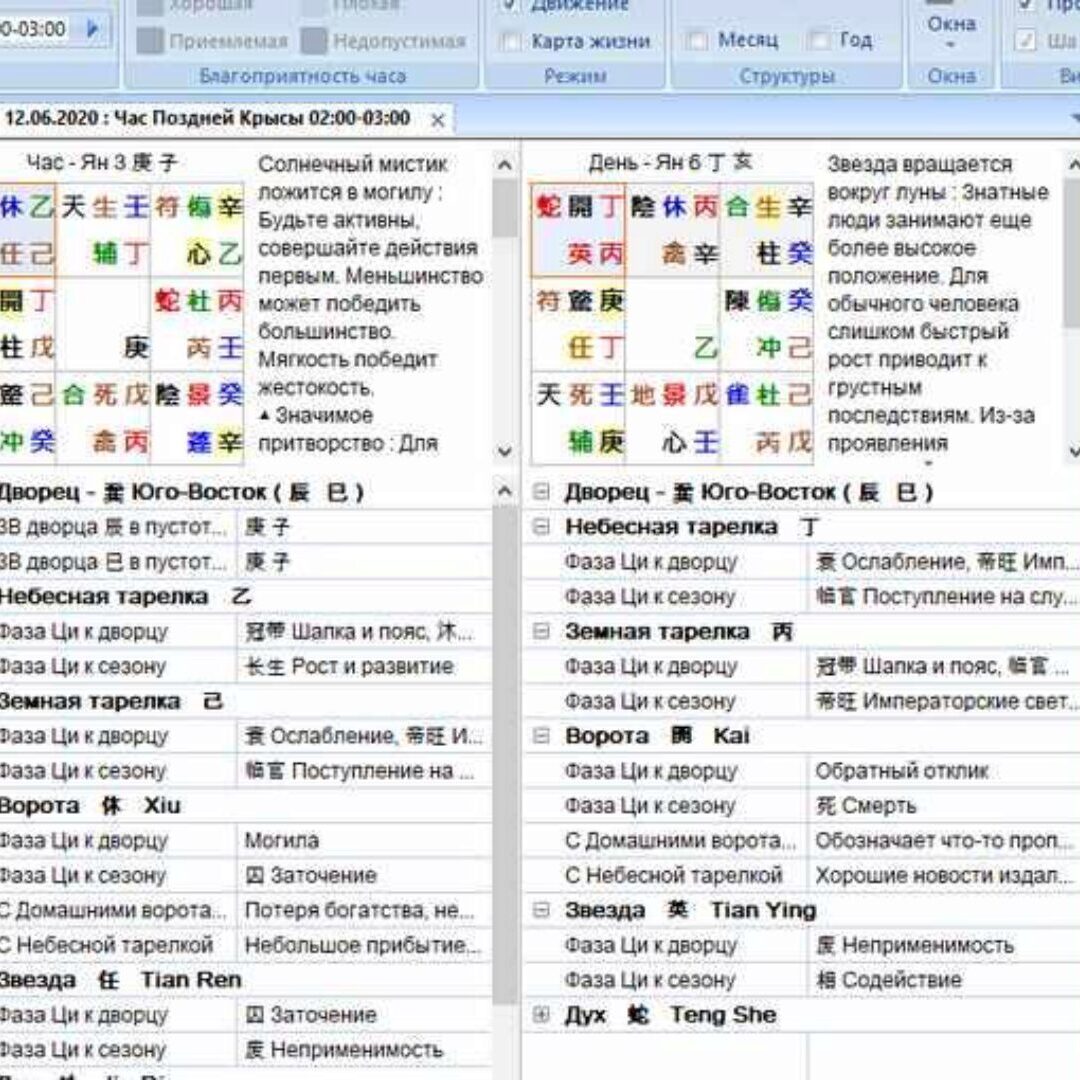Collapse the Земная тарелка section in right panel
The width and height of the screenshot is (1080, 1080).
click(542, 632)
